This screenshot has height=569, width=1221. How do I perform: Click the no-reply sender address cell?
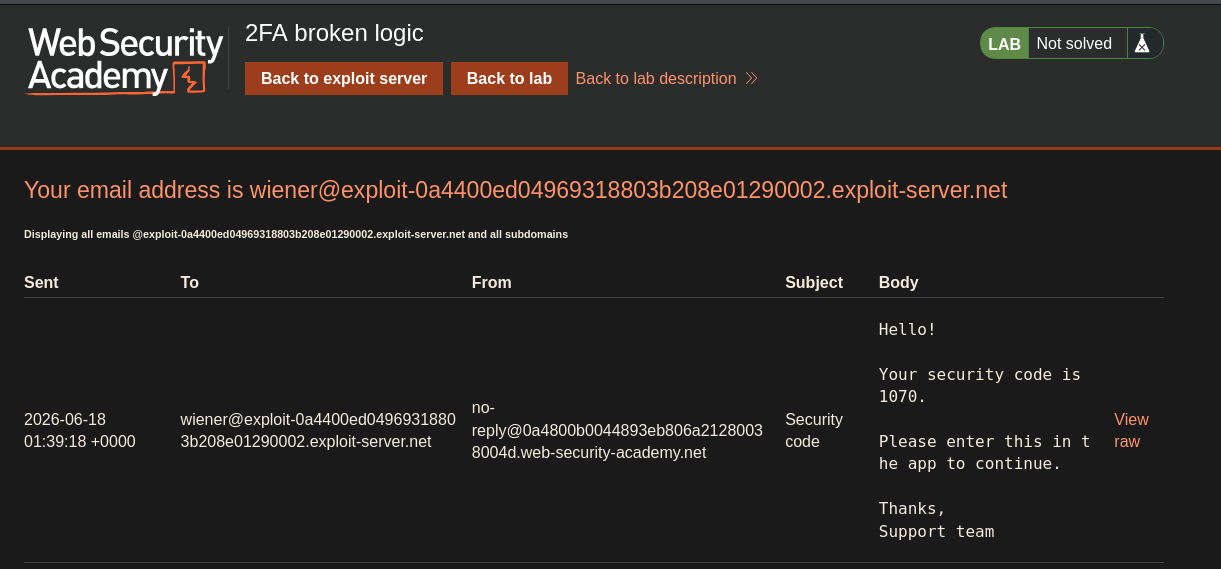point(617,430)
